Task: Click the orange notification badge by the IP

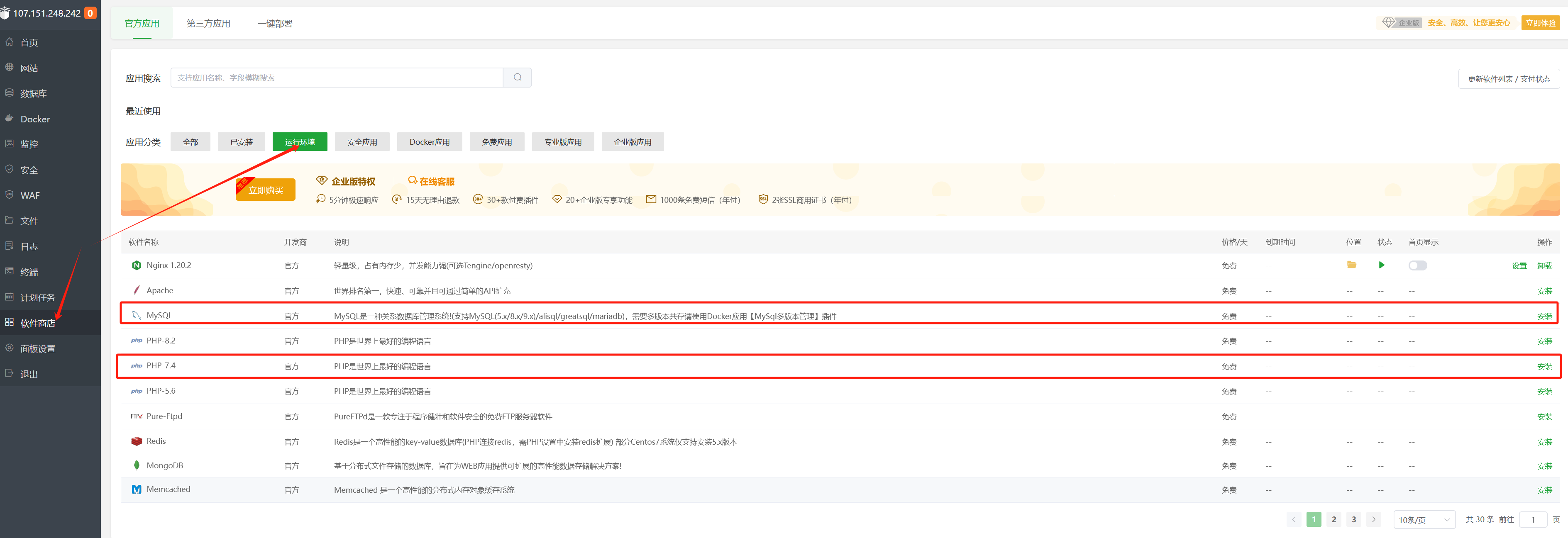Action: (90, 13)
